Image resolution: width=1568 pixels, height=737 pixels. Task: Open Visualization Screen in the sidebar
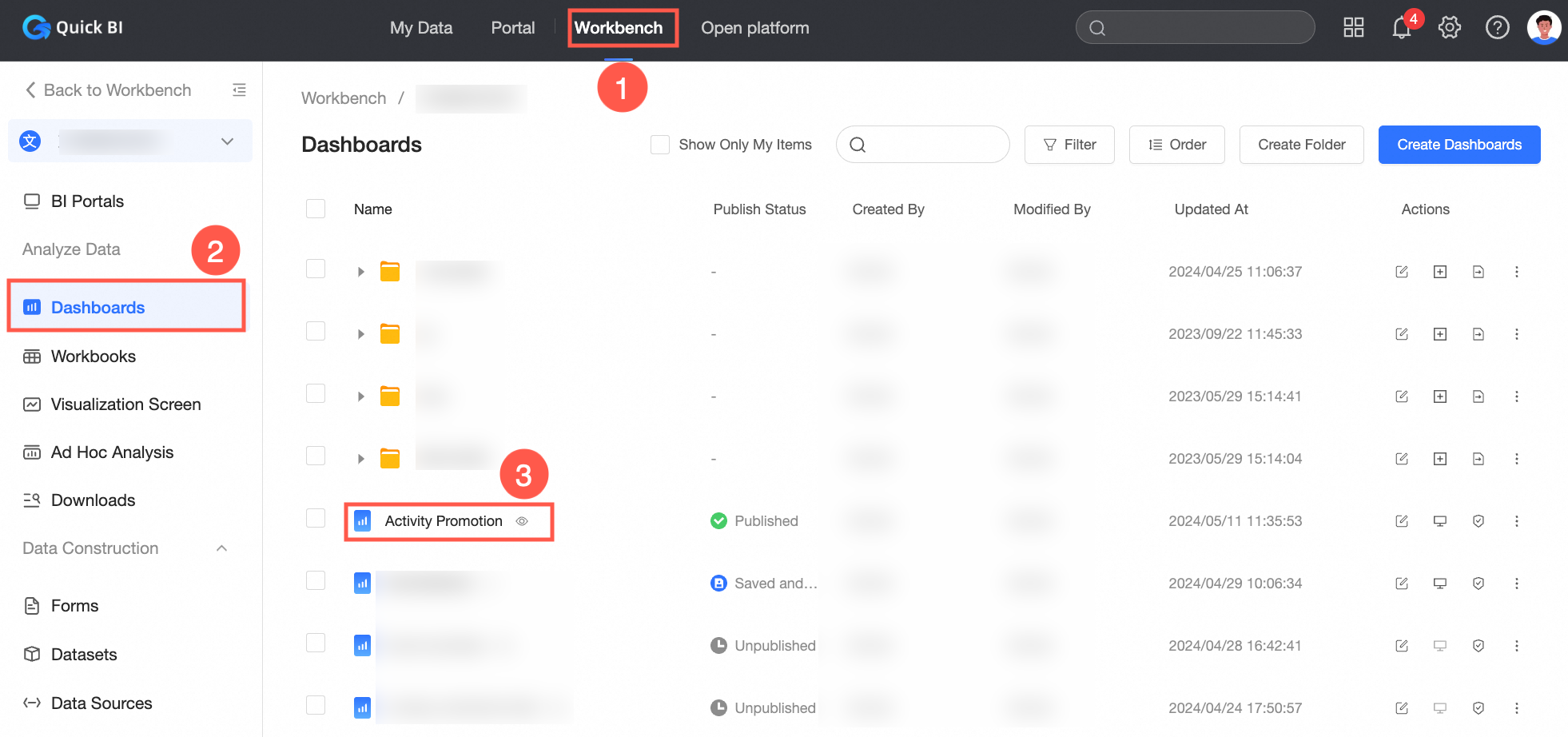(x=128, y=404)
